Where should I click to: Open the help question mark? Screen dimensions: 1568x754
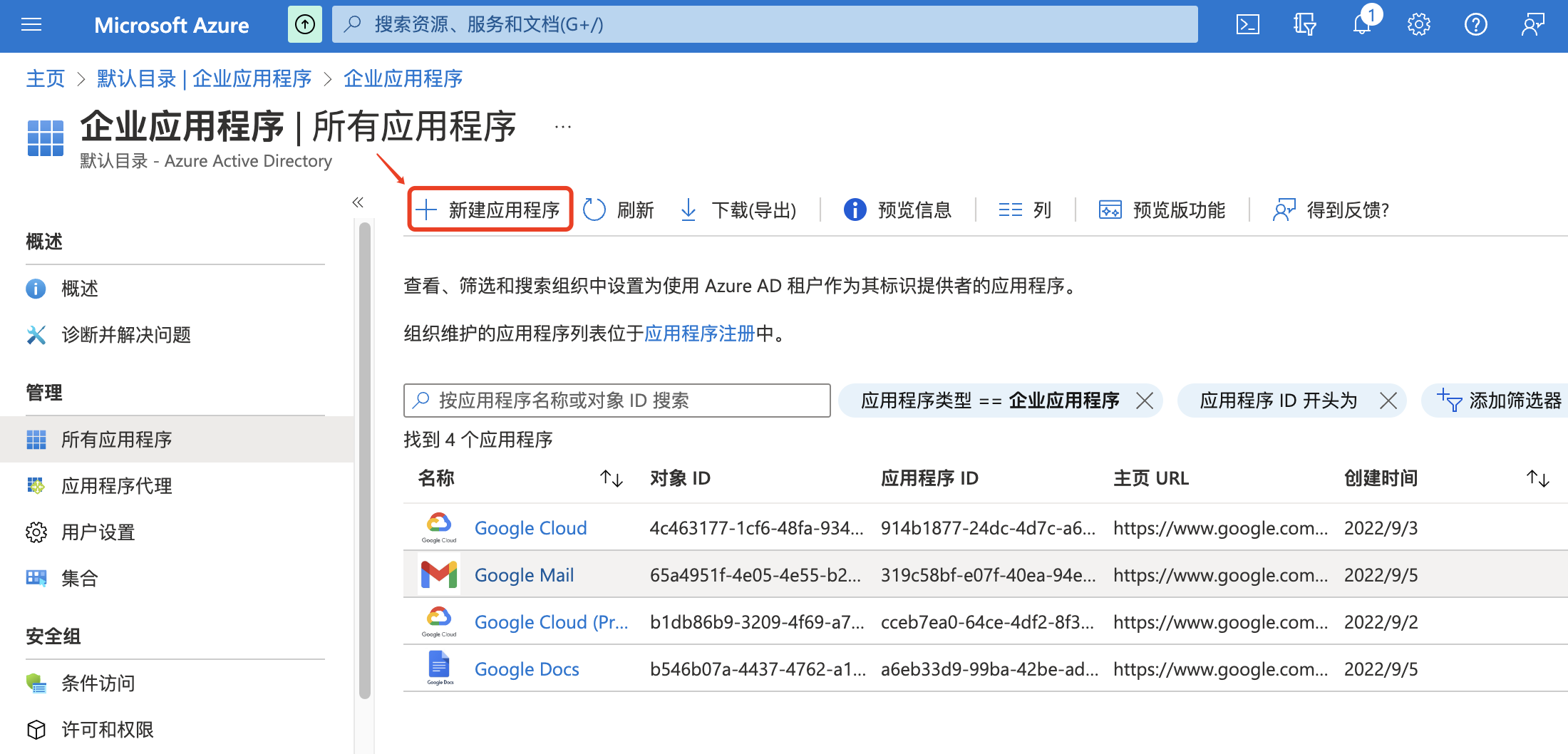tap(1475, 25)
